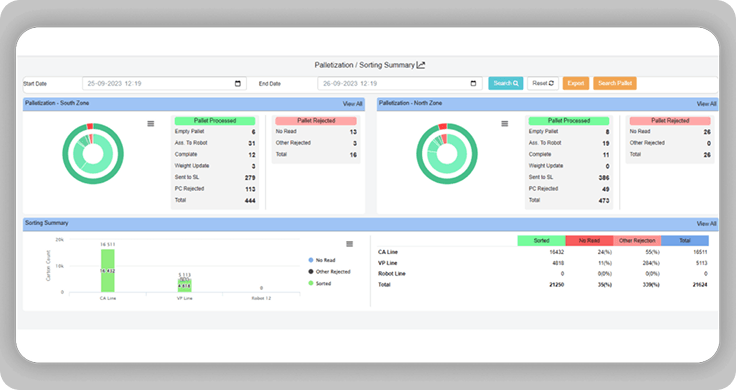Click the Sorting Summary panel title
736x390 pixels.
click(x=46, y=223)
